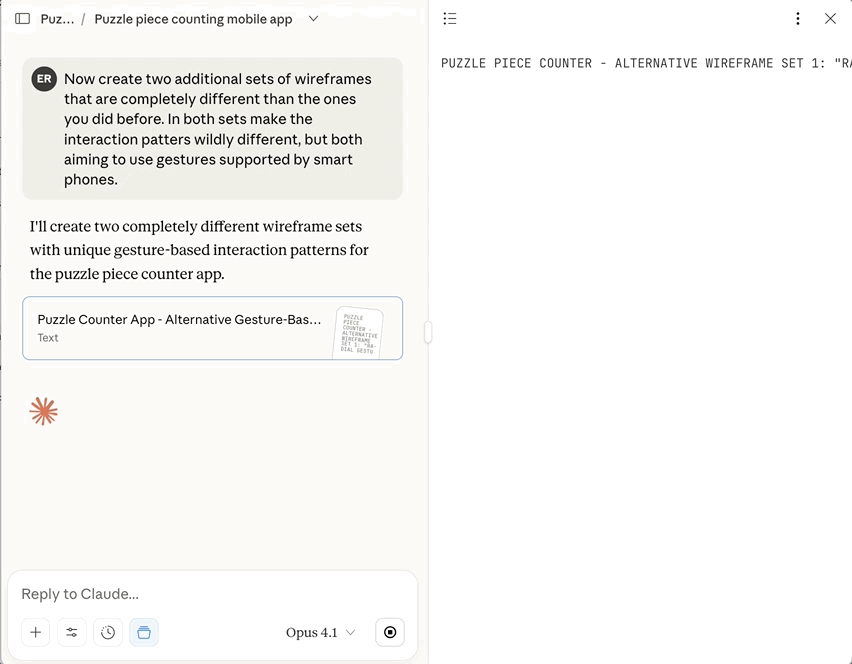Image resolution: width=852 pixels, height=664 pixels.
Task: Toggle the left sidebar panel icon
Action: tap(22, 19)
